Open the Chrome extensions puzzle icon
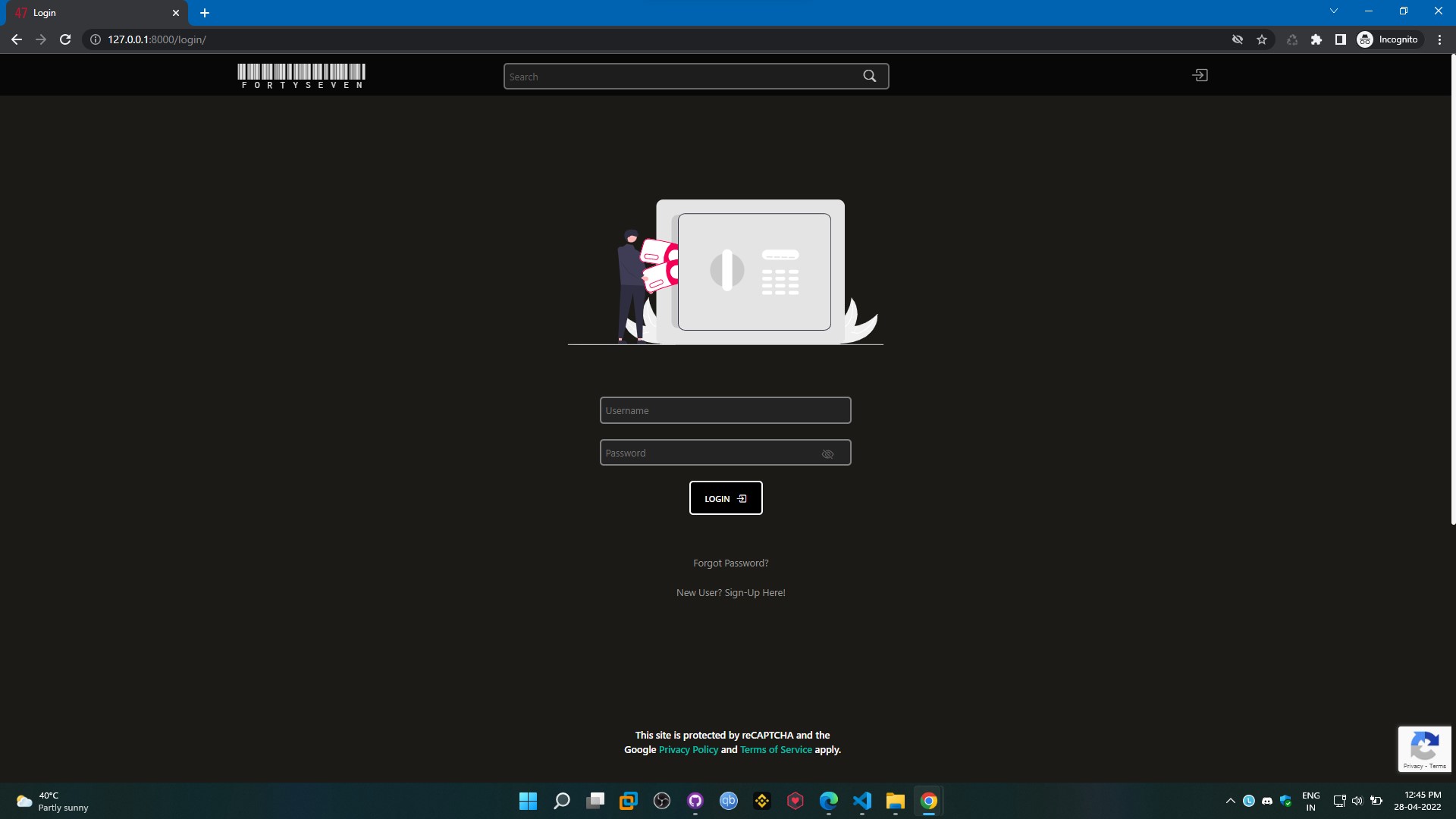 tap(1316, 39)
